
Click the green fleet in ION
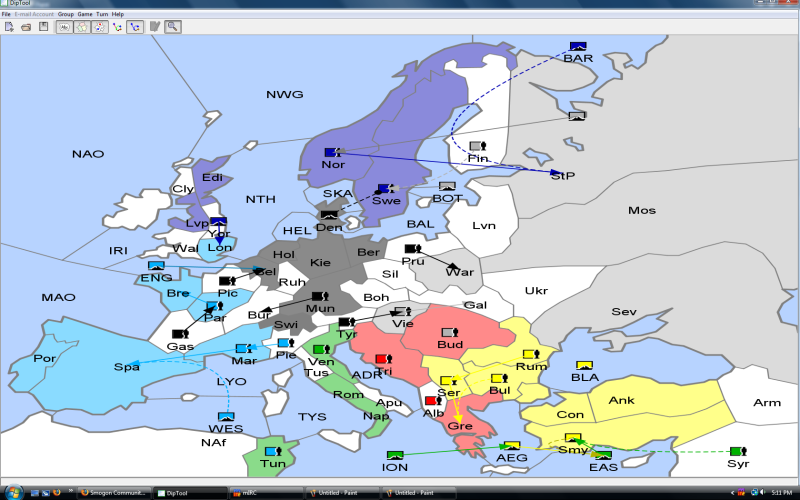pyautogui.click(x=395, y=456)
